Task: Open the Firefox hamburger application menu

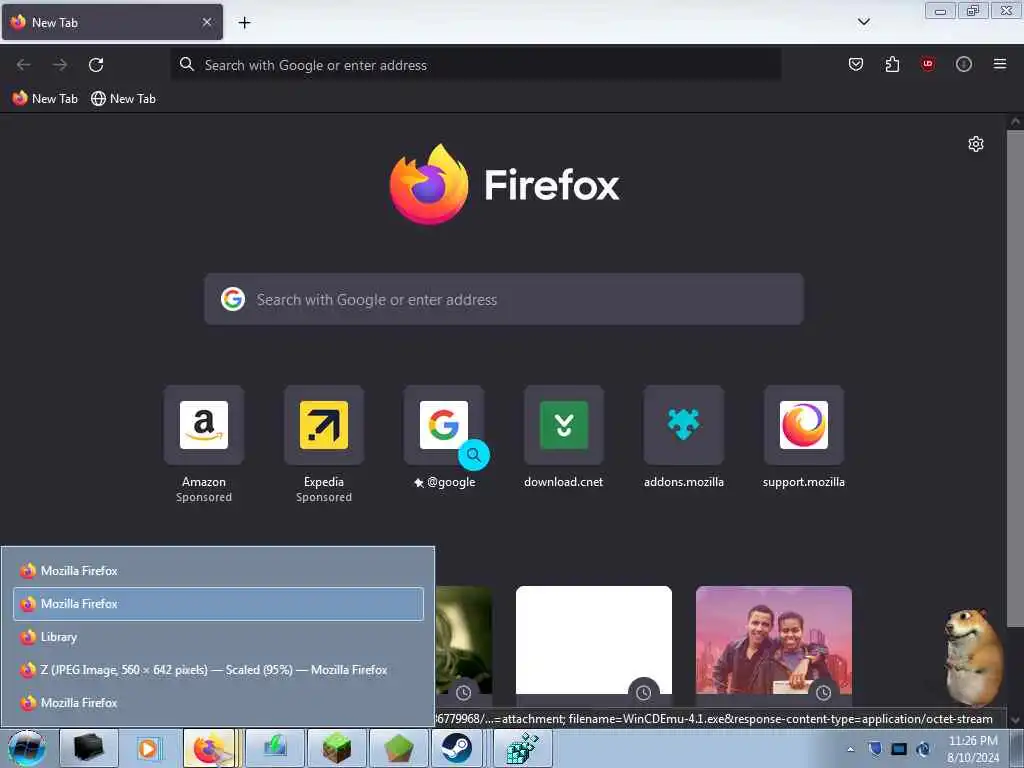Action: pos(1000,64)
